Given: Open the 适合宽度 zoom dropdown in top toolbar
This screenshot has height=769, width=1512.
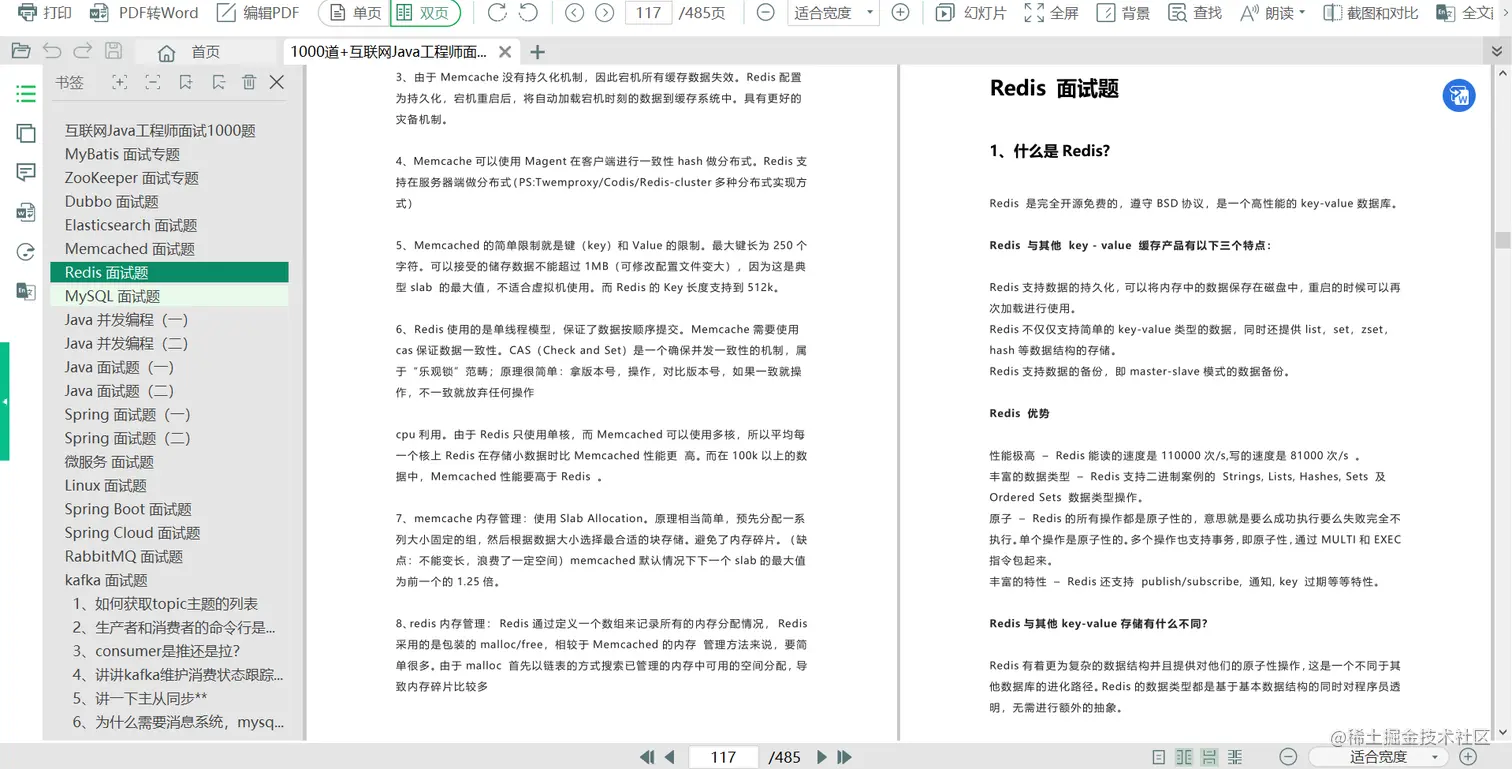Looking at the screenshot, I should [x=833, y=13].
